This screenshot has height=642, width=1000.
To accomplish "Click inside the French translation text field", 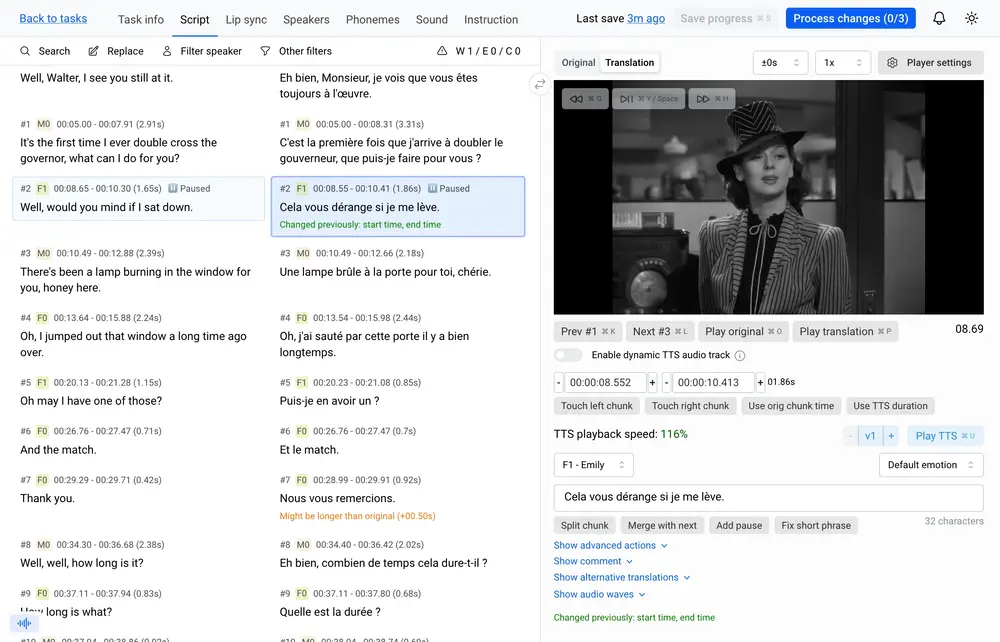I will click(x=766, y=496).
